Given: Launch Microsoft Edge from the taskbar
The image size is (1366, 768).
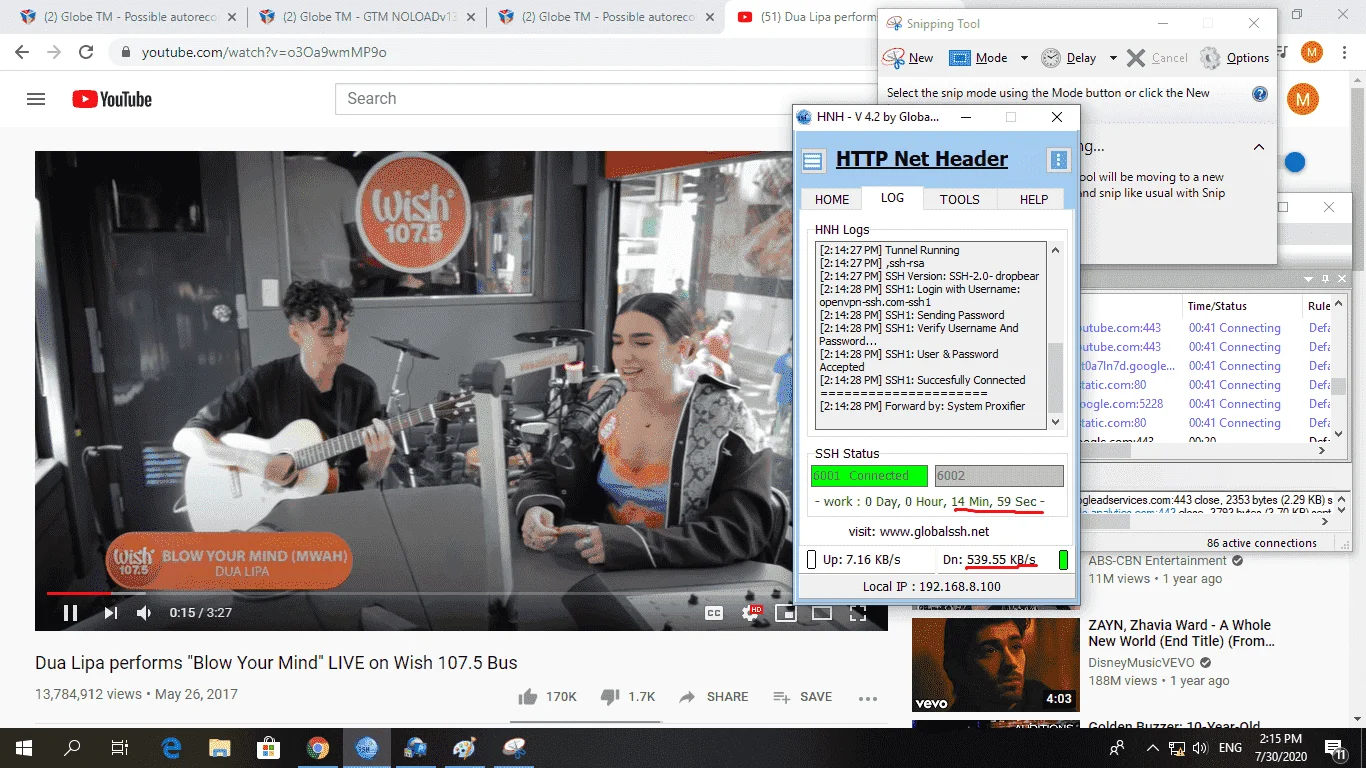Looking at the screenshot, I should (x=171, y=747).
